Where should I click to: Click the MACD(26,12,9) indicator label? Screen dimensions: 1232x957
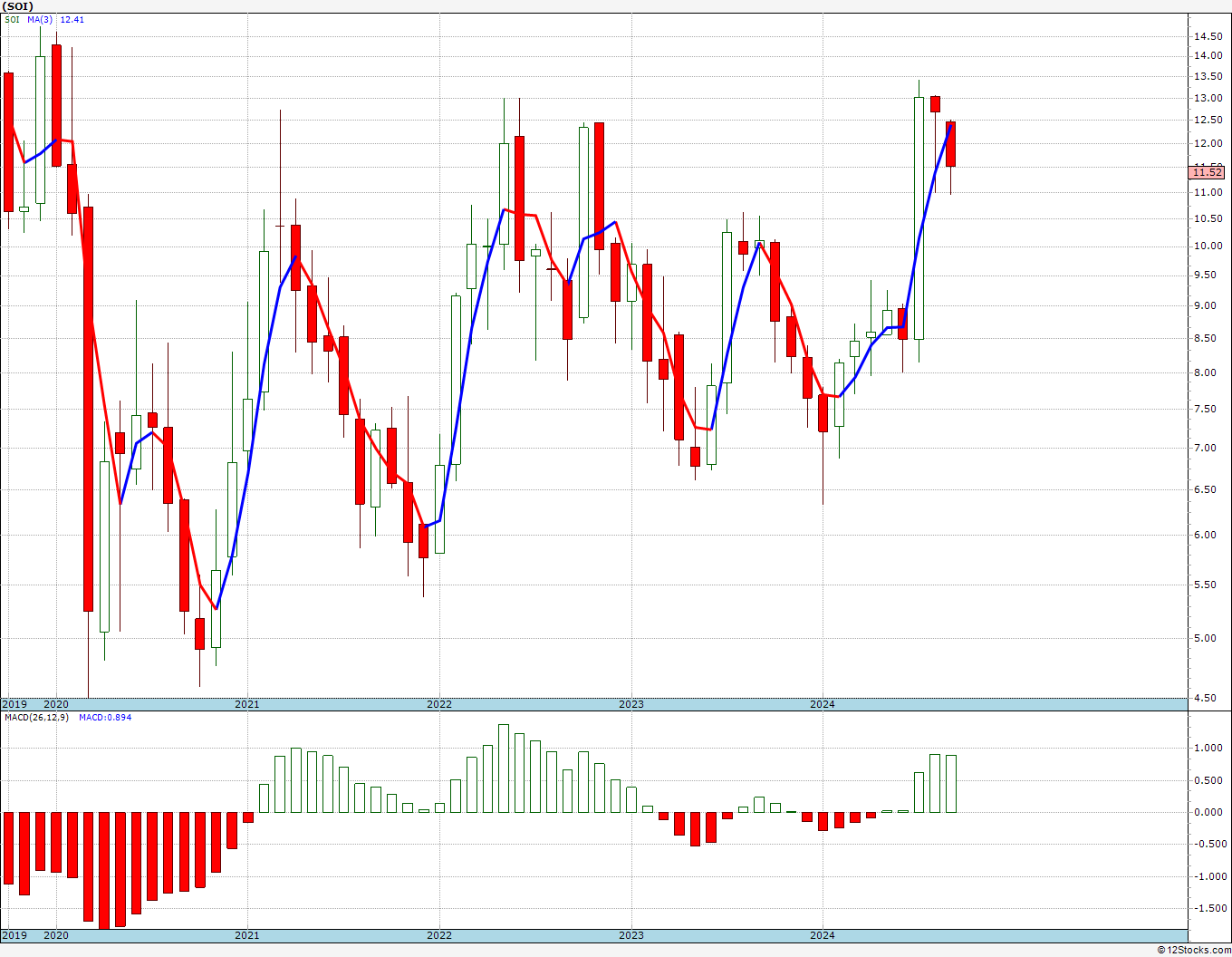(x=37, y=718)
